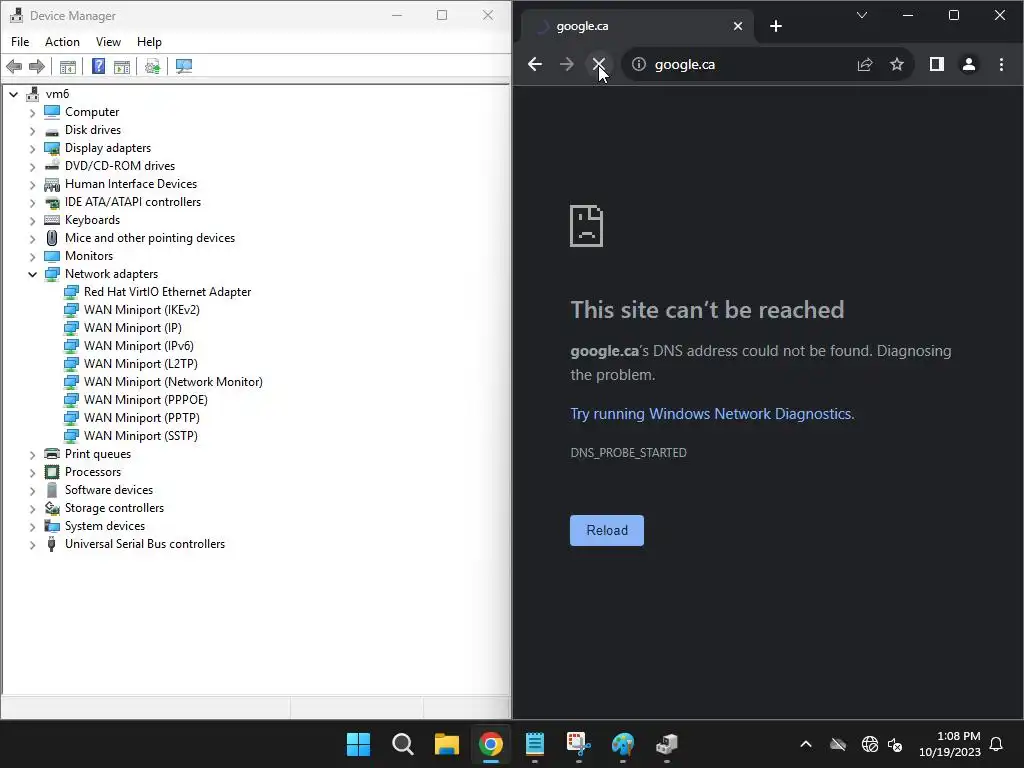Expand Universal Serial Bus controllers
1024x768 pixels.
[x=32, y=544]
